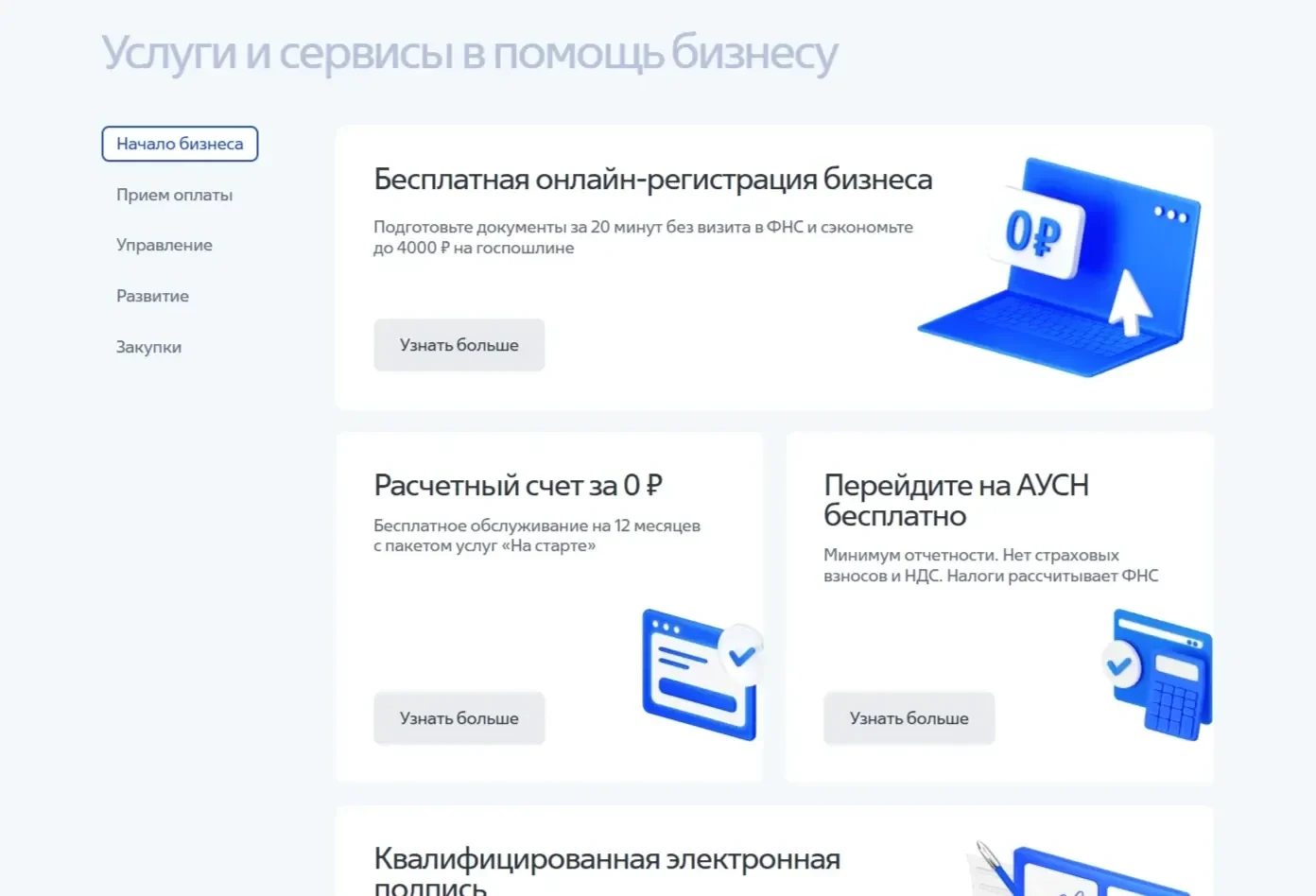Image resolution: width=1316 pixels, height=896 pixels.
Task: Click Узнать больше under Расчетный счет за 0 ₽
Action: [459, 718]
